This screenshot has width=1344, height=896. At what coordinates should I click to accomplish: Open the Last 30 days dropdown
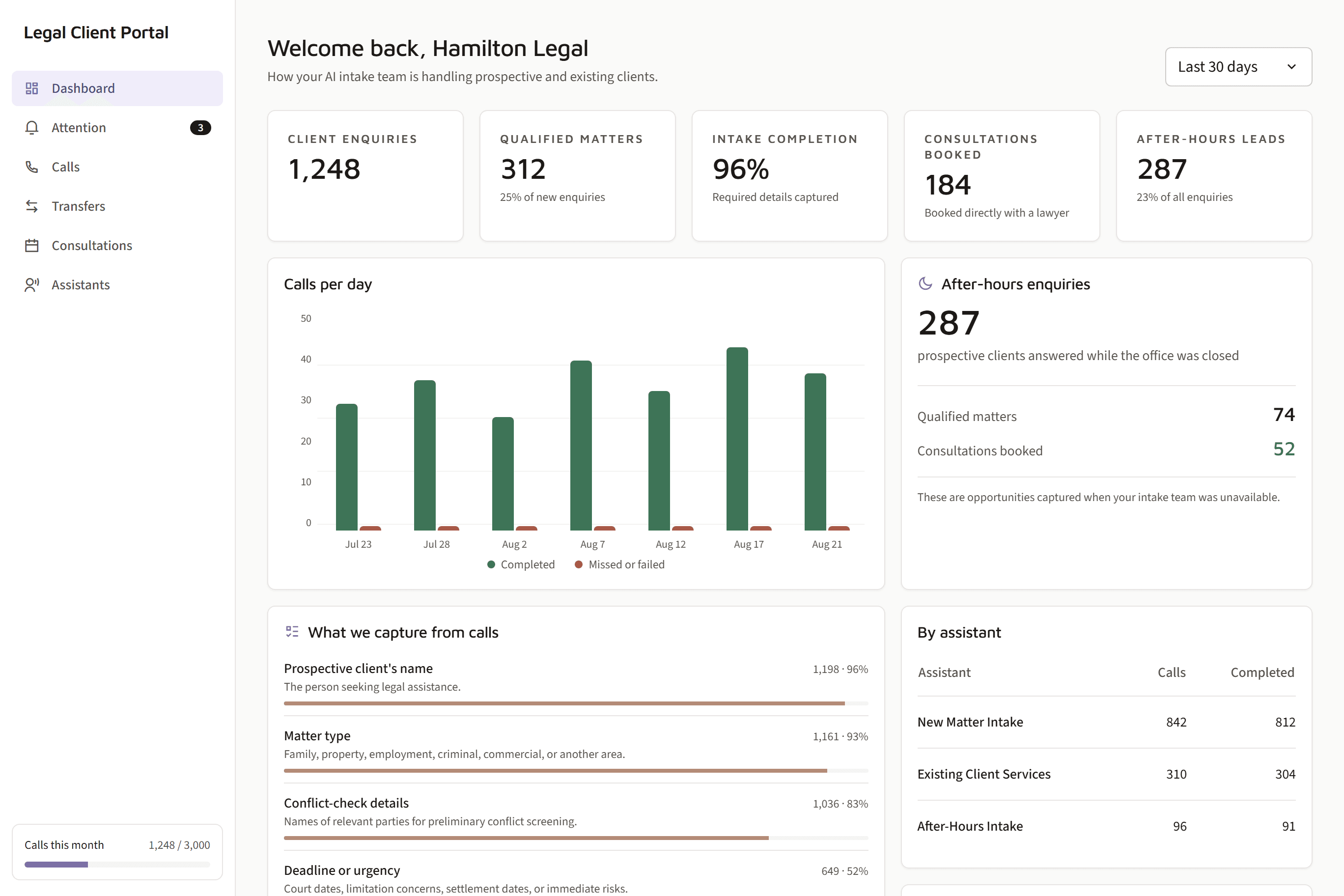tap(1238, 67)
